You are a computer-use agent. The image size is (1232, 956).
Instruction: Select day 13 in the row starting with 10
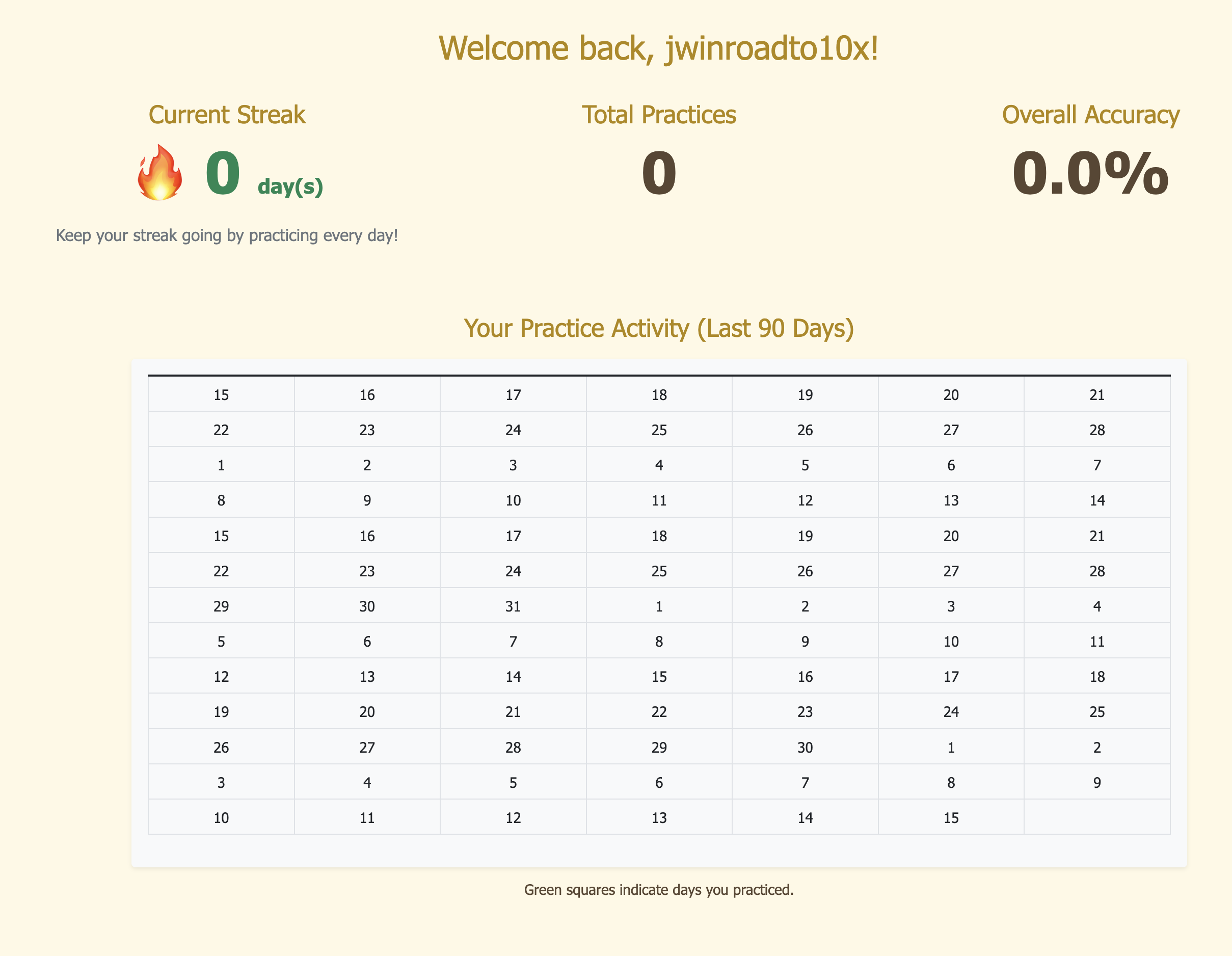click(x=659, y=817)
